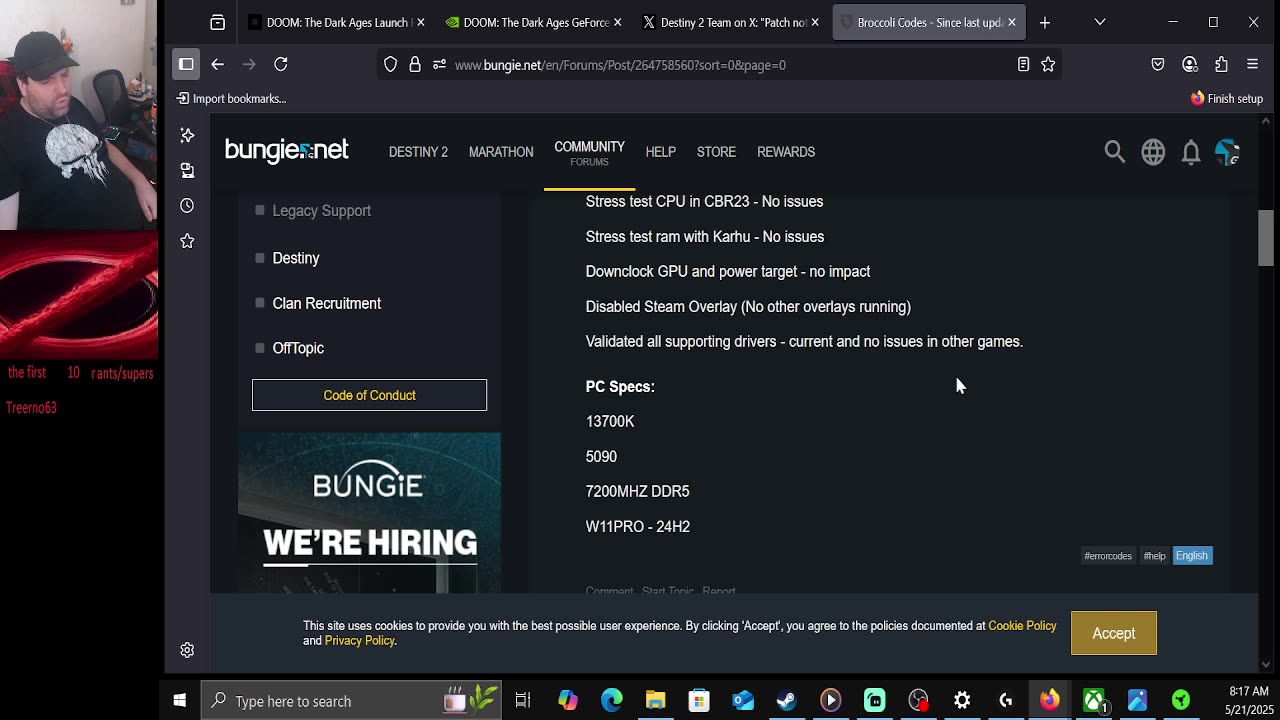Screen dimensions: 1280x720
Task: Close the Broccoli Codes tab
Action: pos(1011,22)
